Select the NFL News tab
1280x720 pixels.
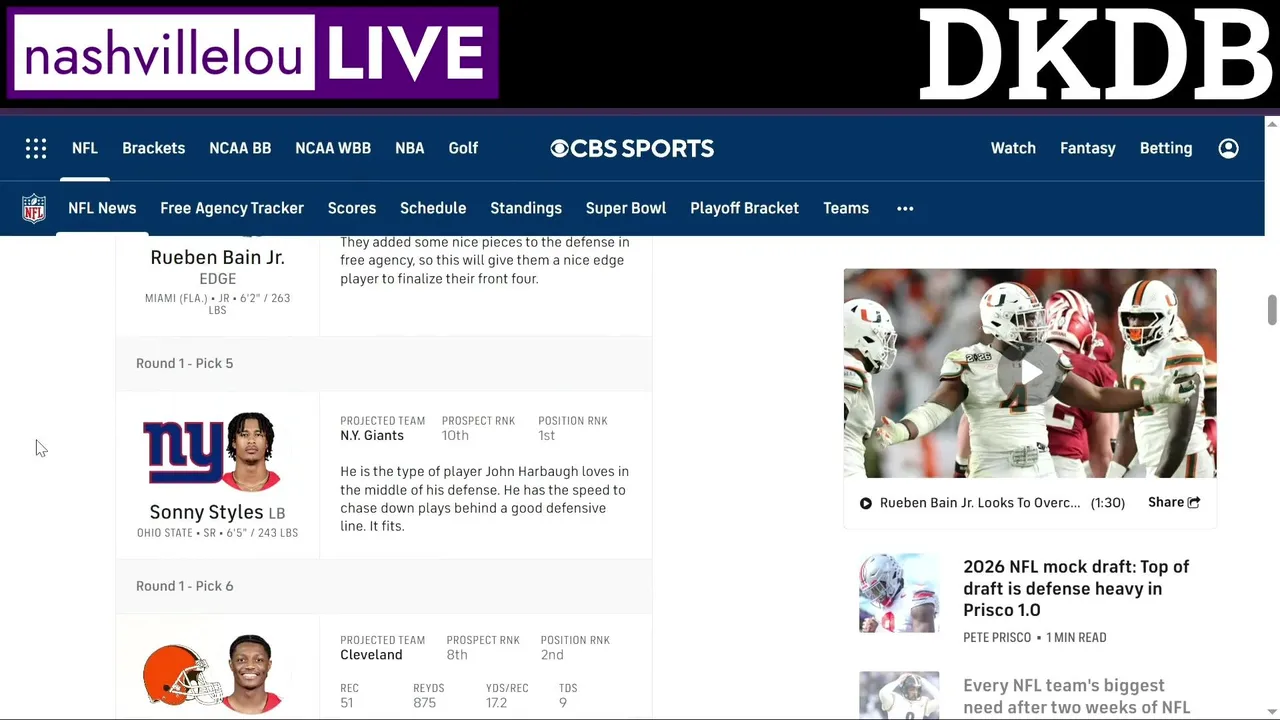coord(102,208)
